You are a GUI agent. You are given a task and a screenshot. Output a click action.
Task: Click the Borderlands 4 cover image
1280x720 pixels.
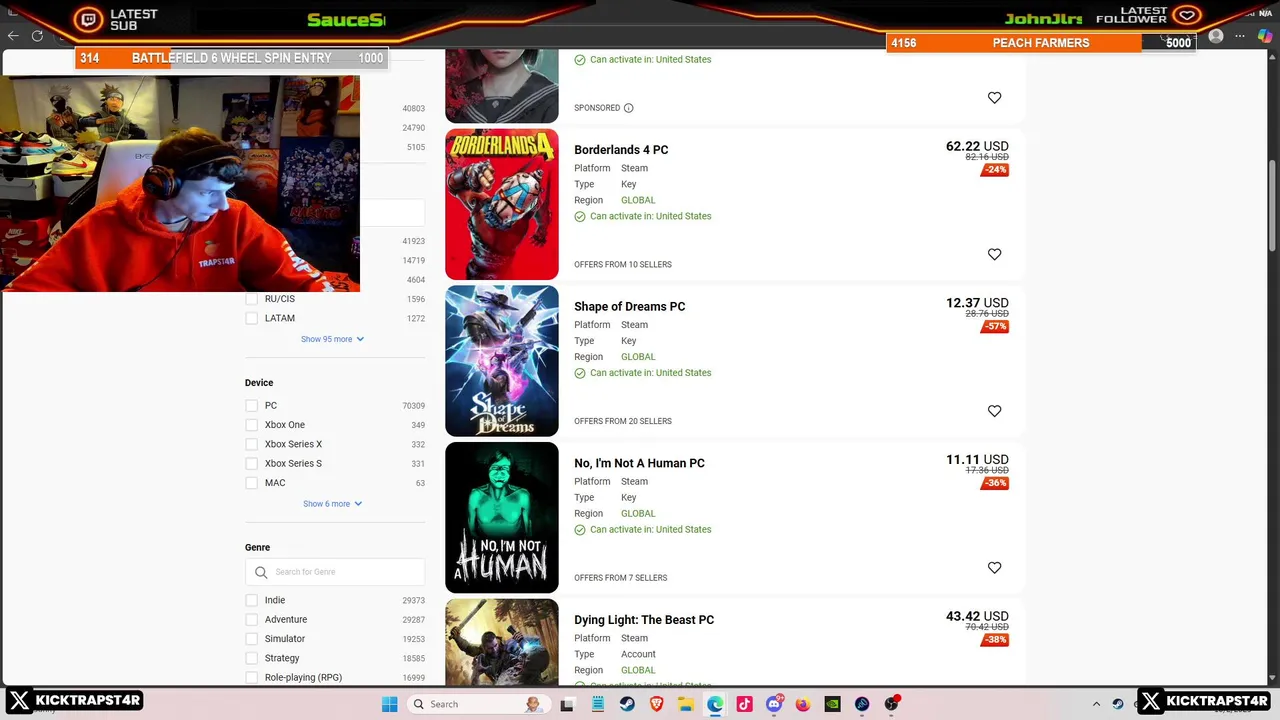502,204
